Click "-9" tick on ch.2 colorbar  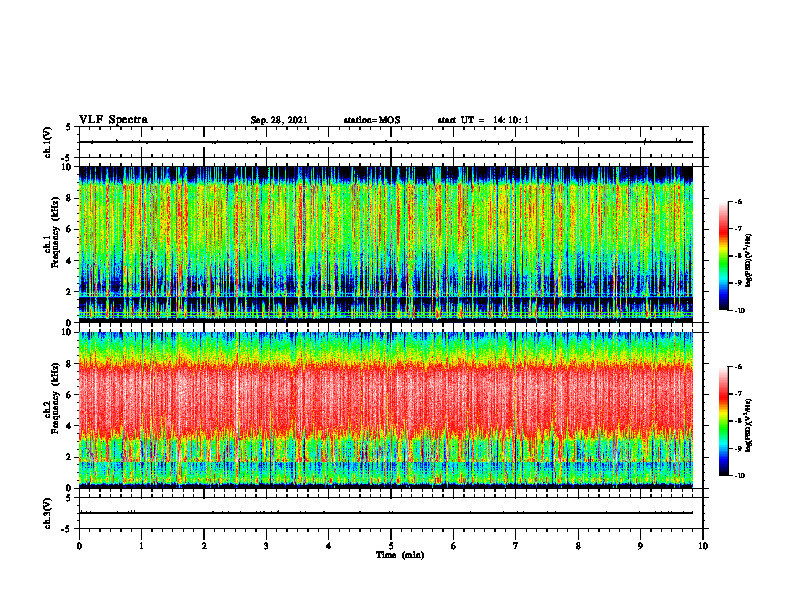[738, 448]
